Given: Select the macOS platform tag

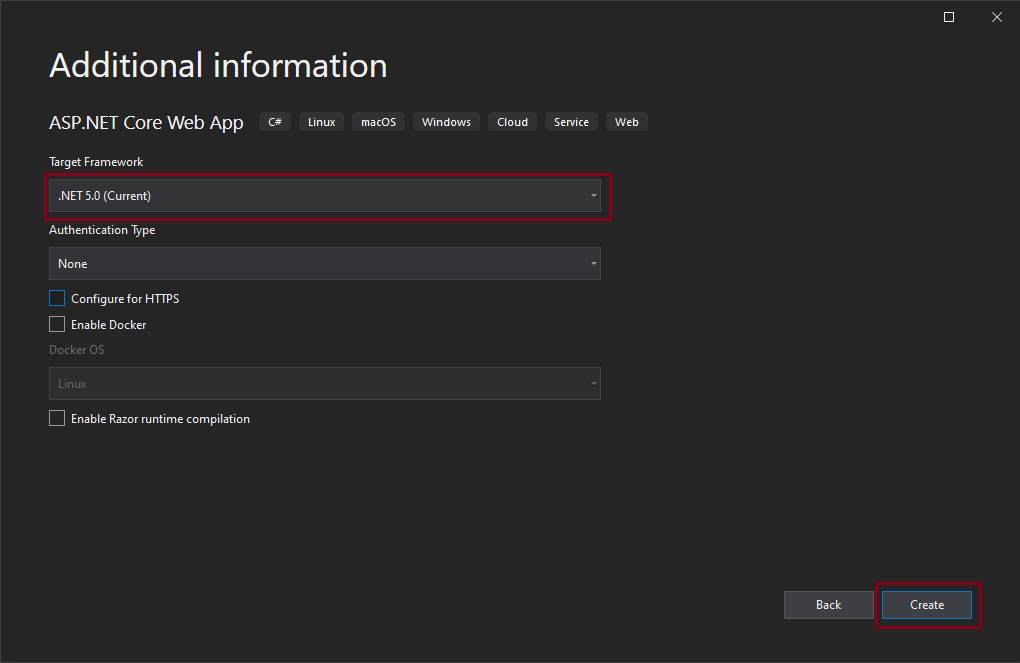Looking at the screenshot, I should click(x=378, y=121).
